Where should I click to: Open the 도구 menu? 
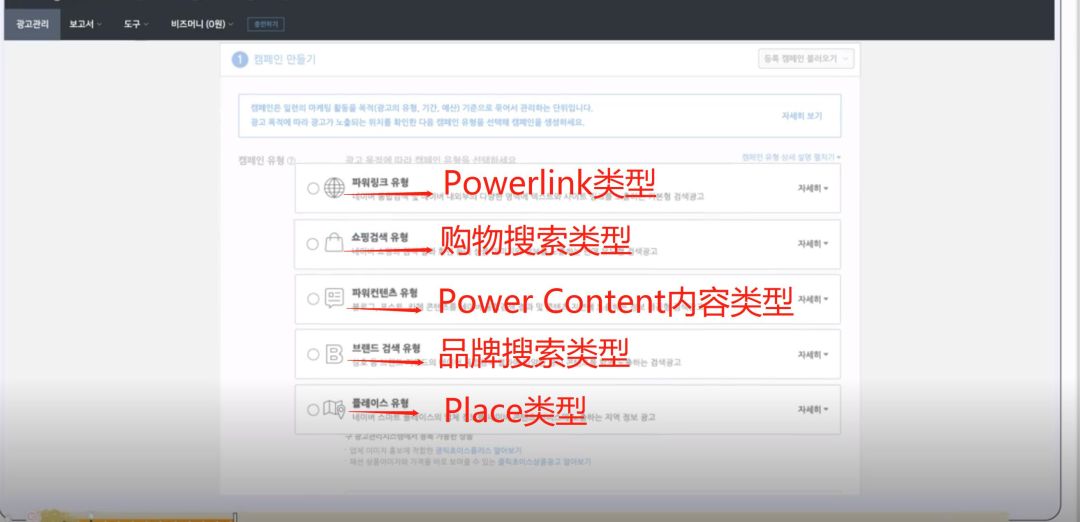coord(136,24)
